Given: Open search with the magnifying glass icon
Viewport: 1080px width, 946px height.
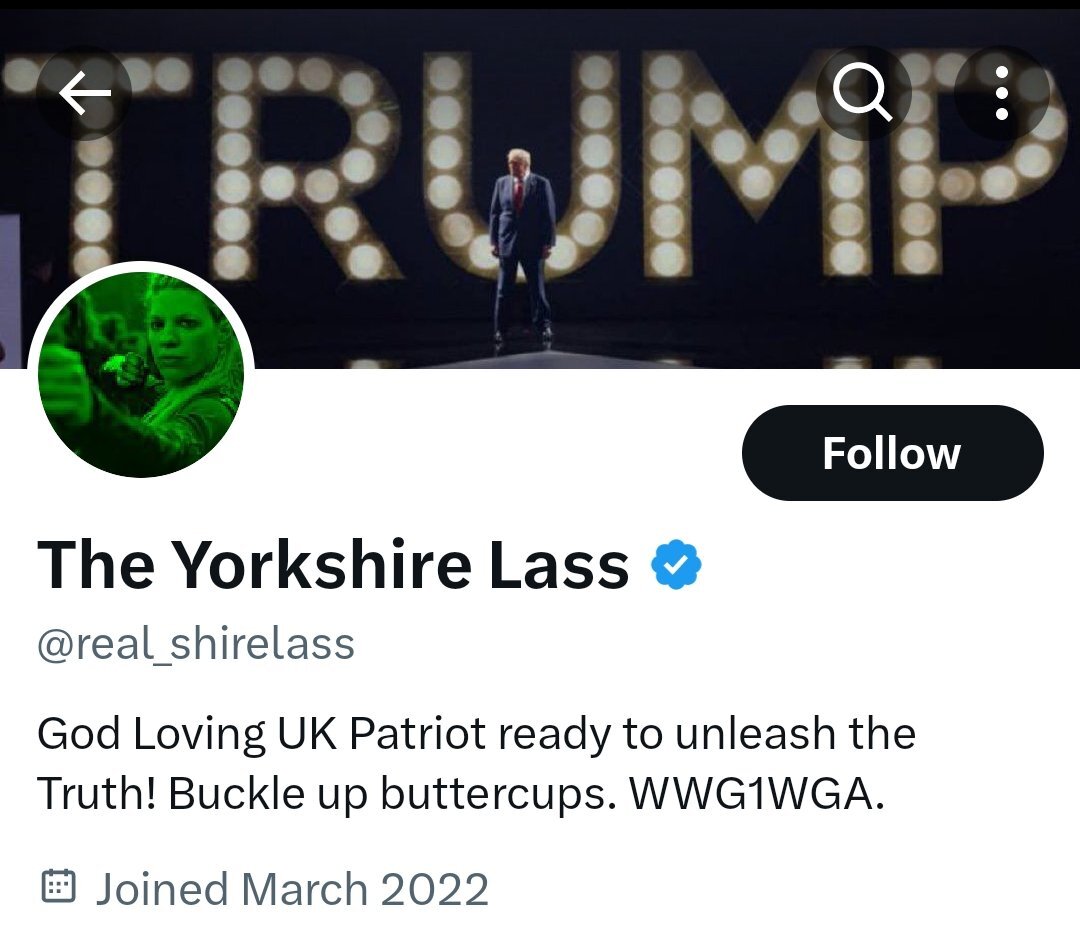Looking at the screenshot, I should click(863, 92).
